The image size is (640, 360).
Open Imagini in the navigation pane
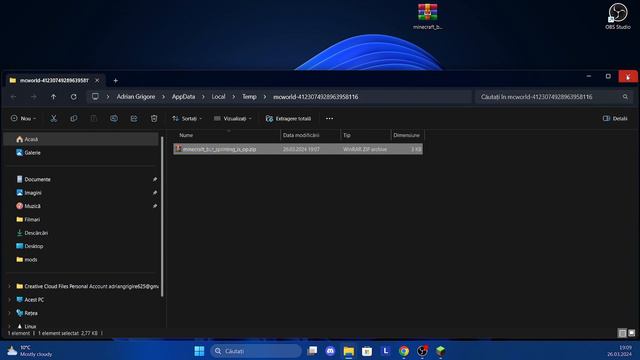coord(81,193)
